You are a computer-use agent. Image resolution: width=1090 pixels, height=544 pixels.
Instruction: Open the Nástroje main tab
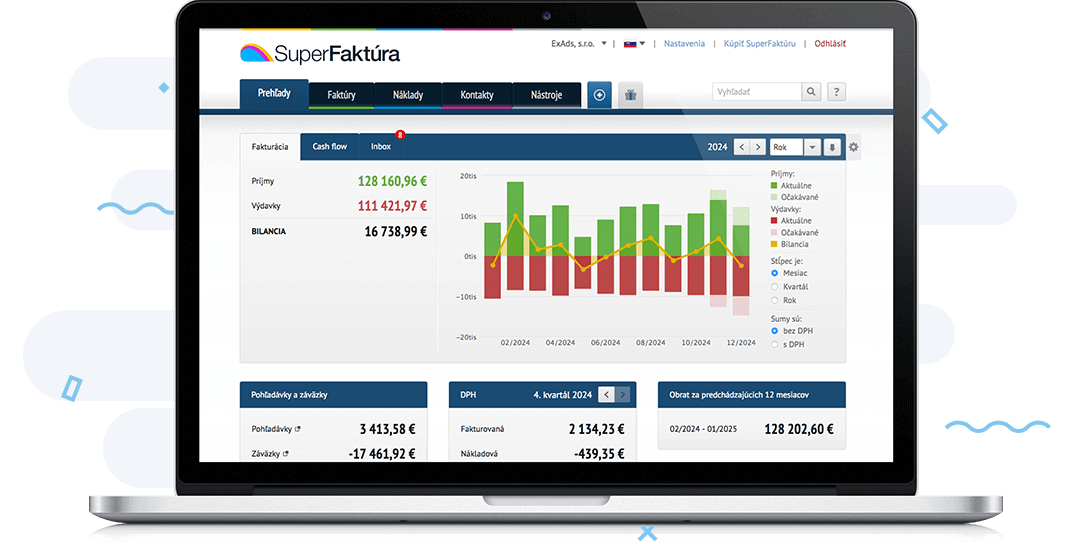point(546,95)
